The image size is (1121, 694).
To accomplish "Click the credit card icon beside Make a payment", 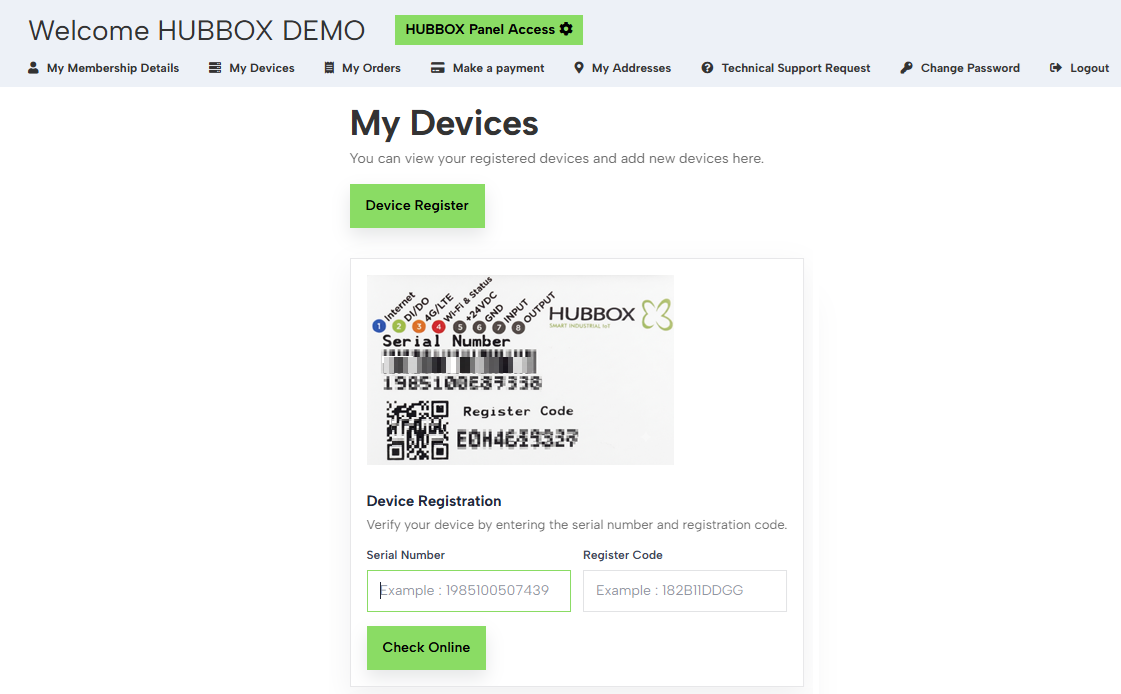I will [438, 68].
